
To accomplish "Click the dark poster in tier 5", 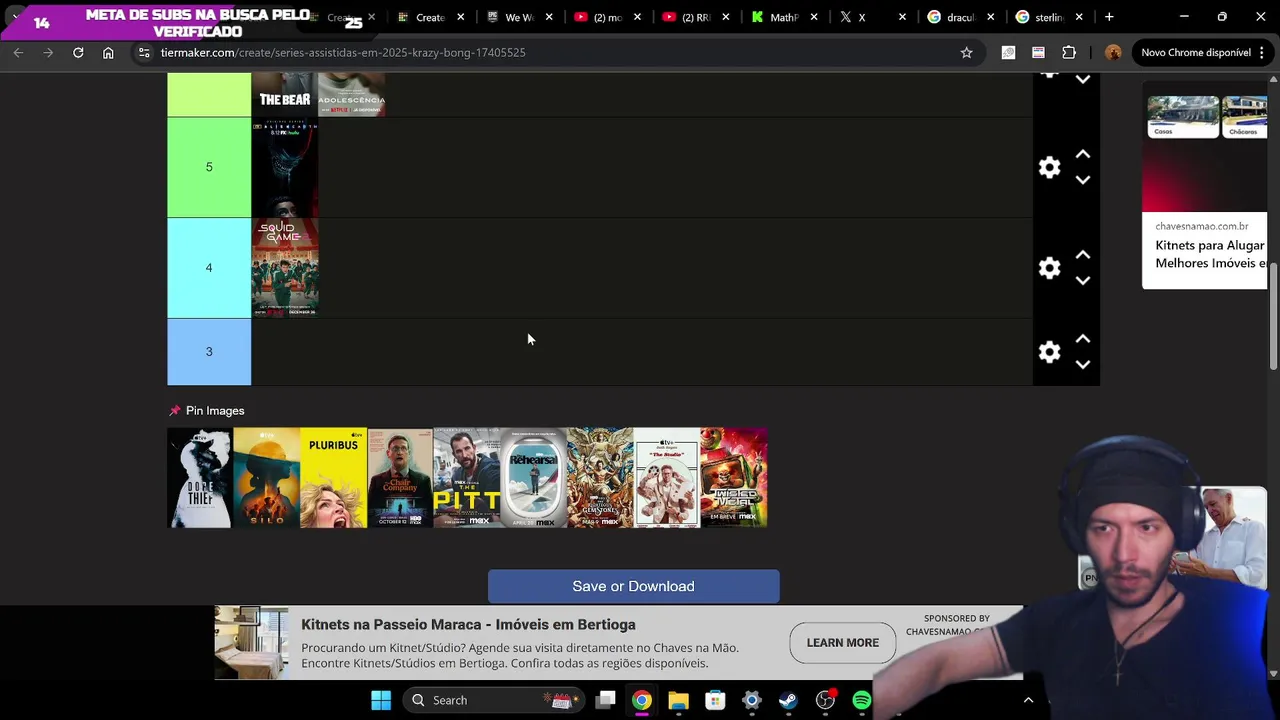I will (x=285, y=168).
